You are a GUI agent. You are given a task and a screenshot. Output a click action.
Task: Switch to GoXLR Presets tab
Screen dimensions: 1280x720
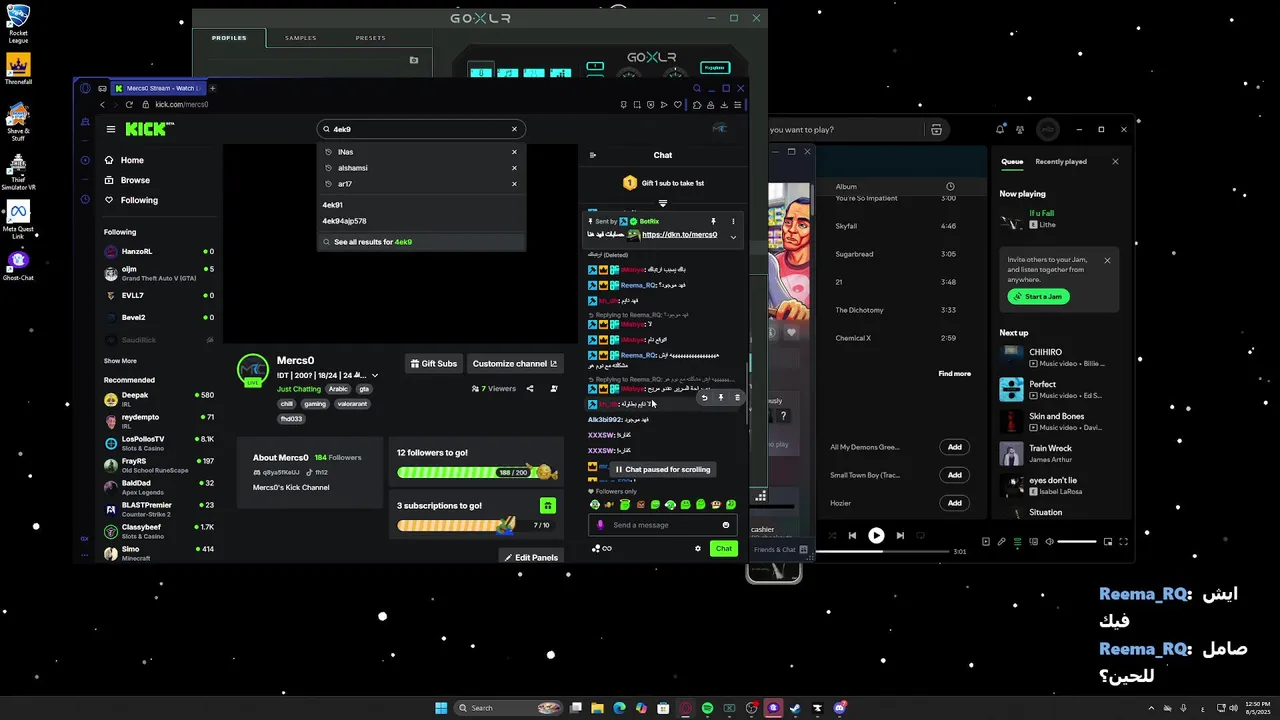[x=371, y=38]
